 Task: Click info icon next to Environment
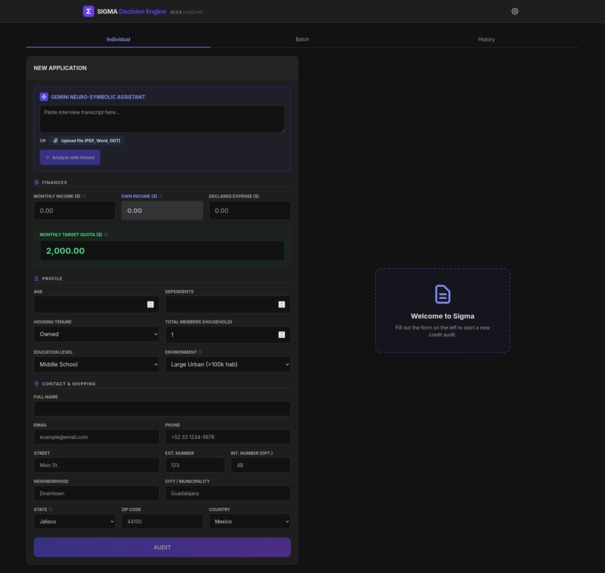point(200,352)
